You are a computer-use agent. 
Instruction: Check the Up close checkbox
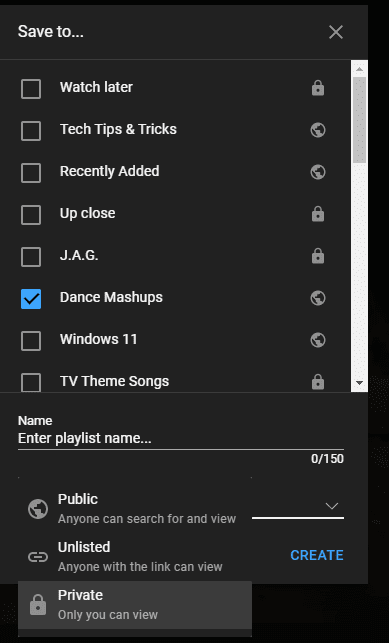(31, 215)
